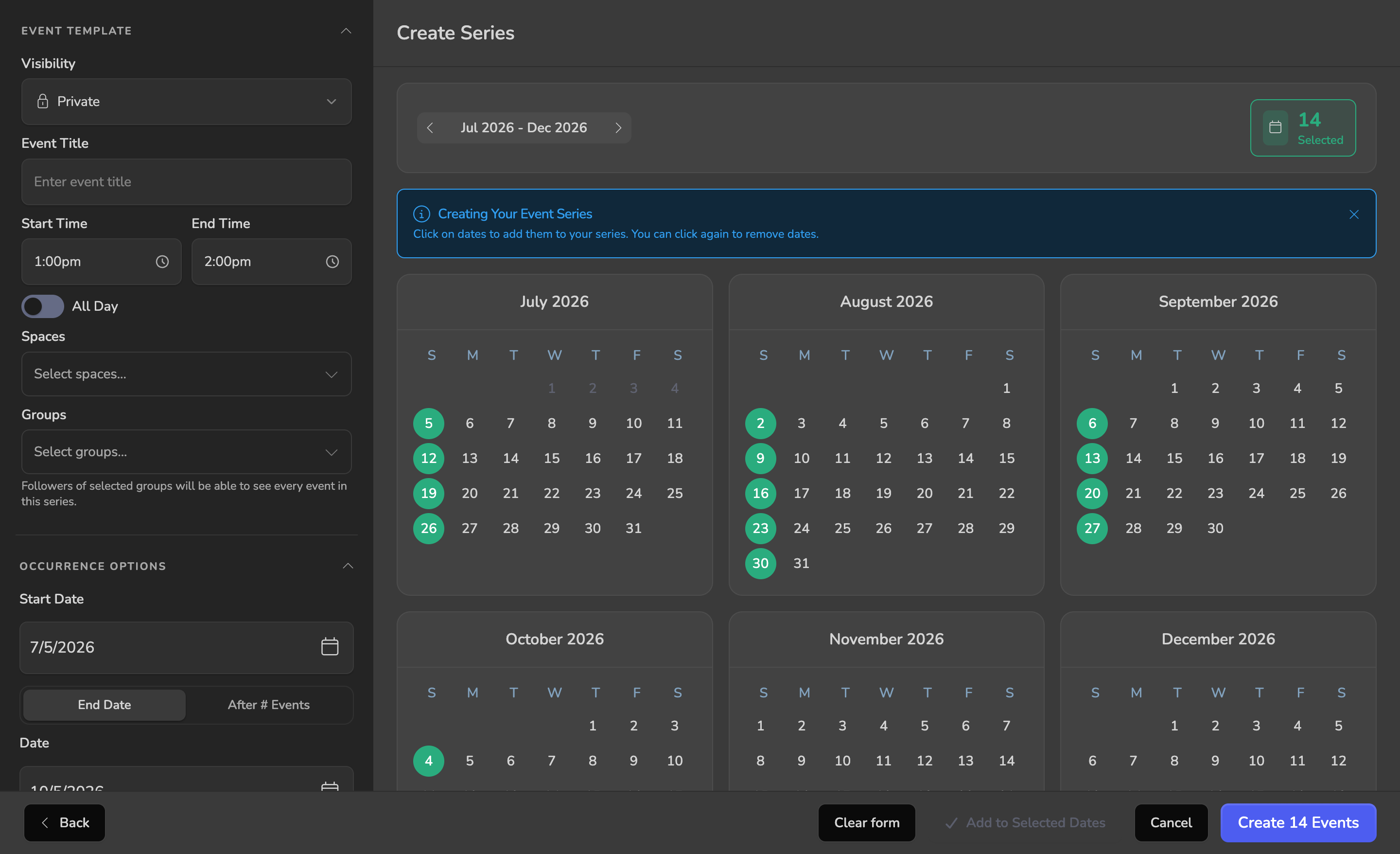Click Create 14 Events button
The height and width of the screenshot is (854, 1400).
coord(1298,823)
